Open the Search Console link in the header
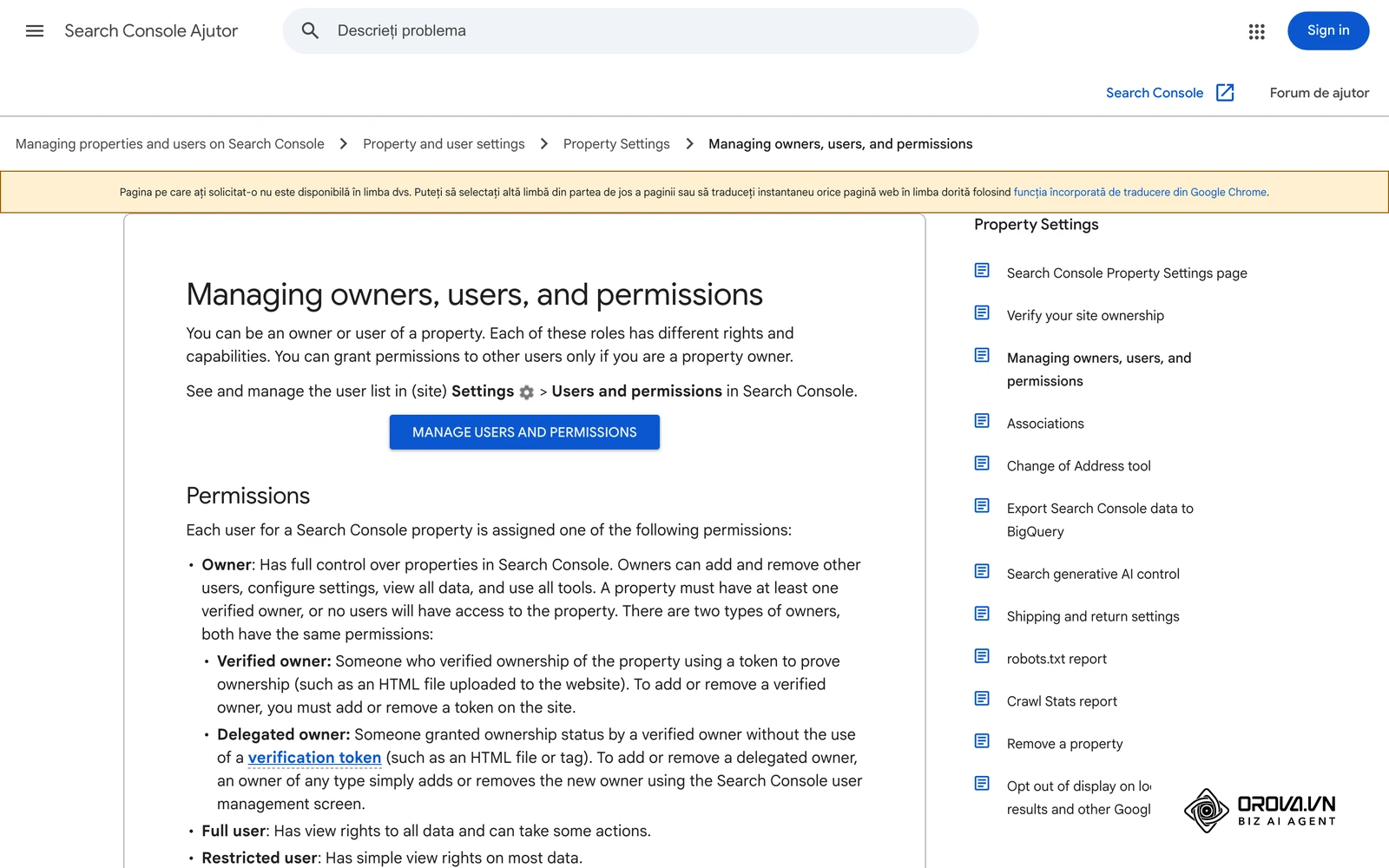Viewport: 1389px width, 868px height. pyautogui.click(x=1155, y=93)
